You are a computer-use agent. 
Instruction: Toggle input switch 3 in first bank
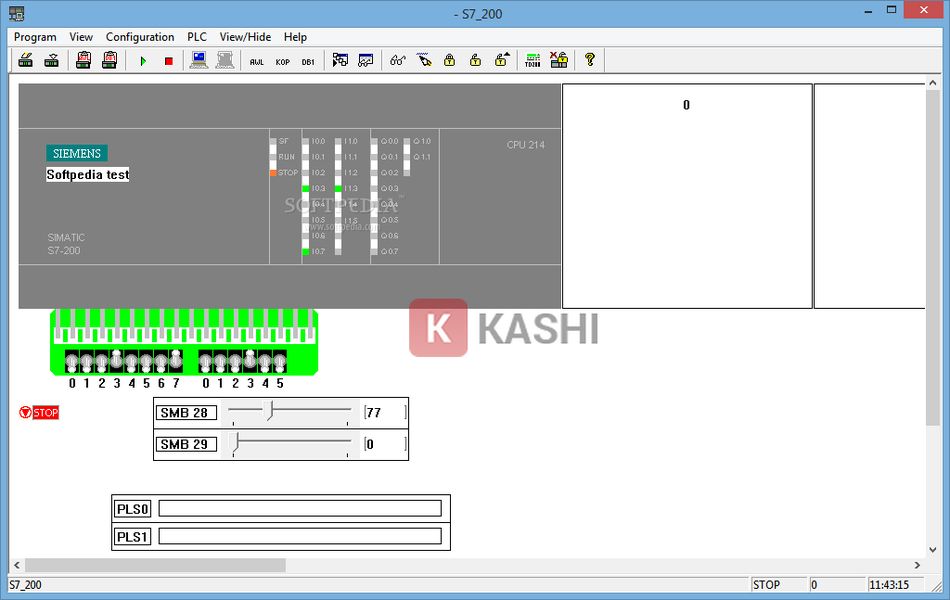tap(116, 361)
